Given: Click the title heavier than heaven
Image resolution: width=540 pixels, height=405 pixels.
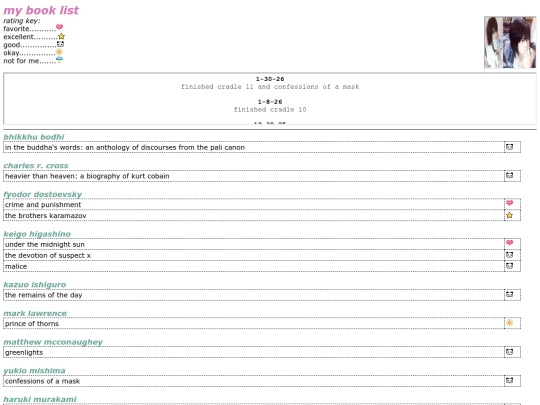Looking at the screenshot, I should tap(87, 176).
